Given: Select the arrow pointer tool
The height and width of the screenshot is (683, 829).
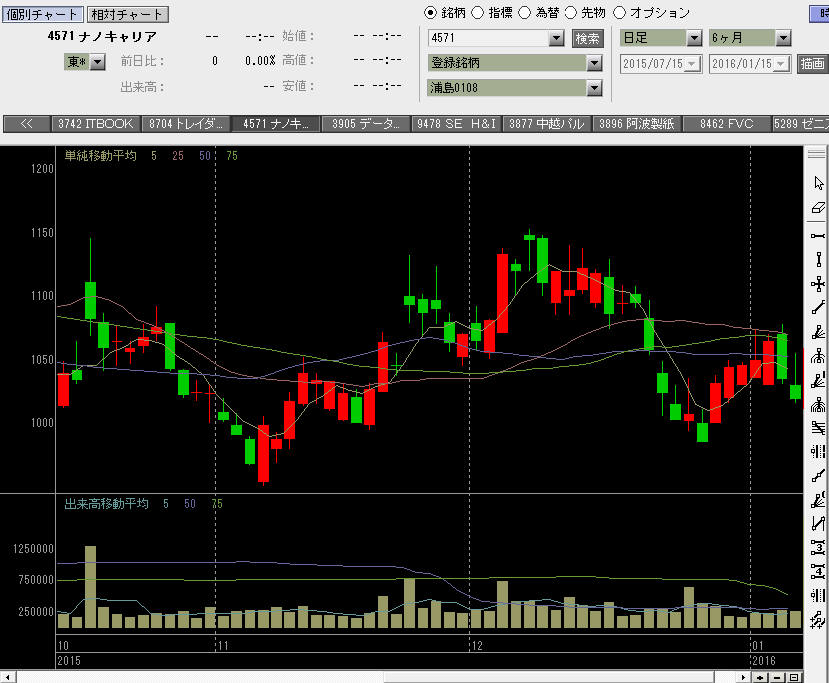Looking at the screenshot, I should (x=818, y=183).
